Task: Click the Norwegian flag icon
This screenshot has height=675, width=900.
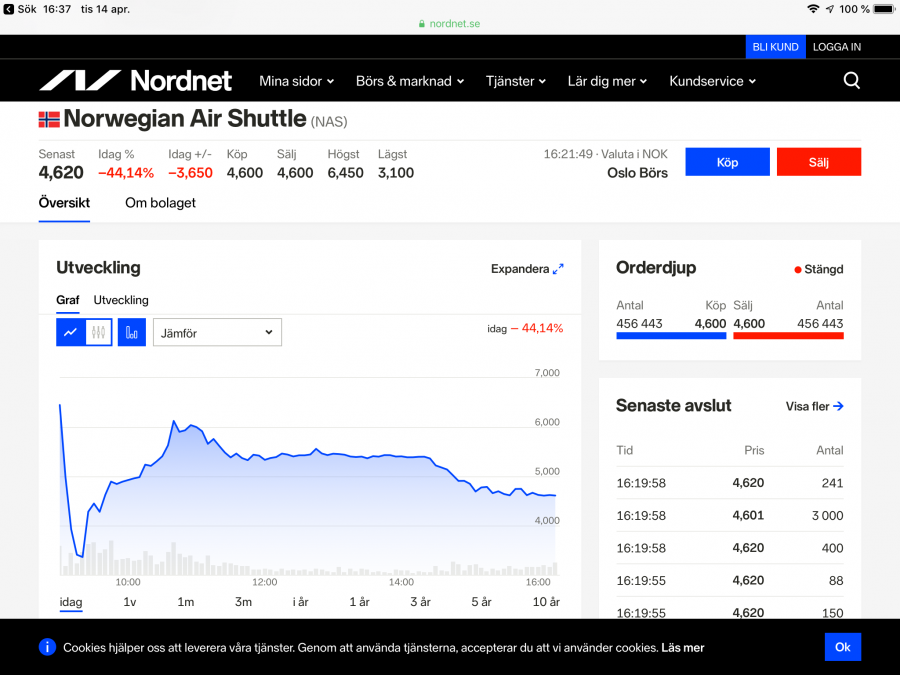Action: 49,119
